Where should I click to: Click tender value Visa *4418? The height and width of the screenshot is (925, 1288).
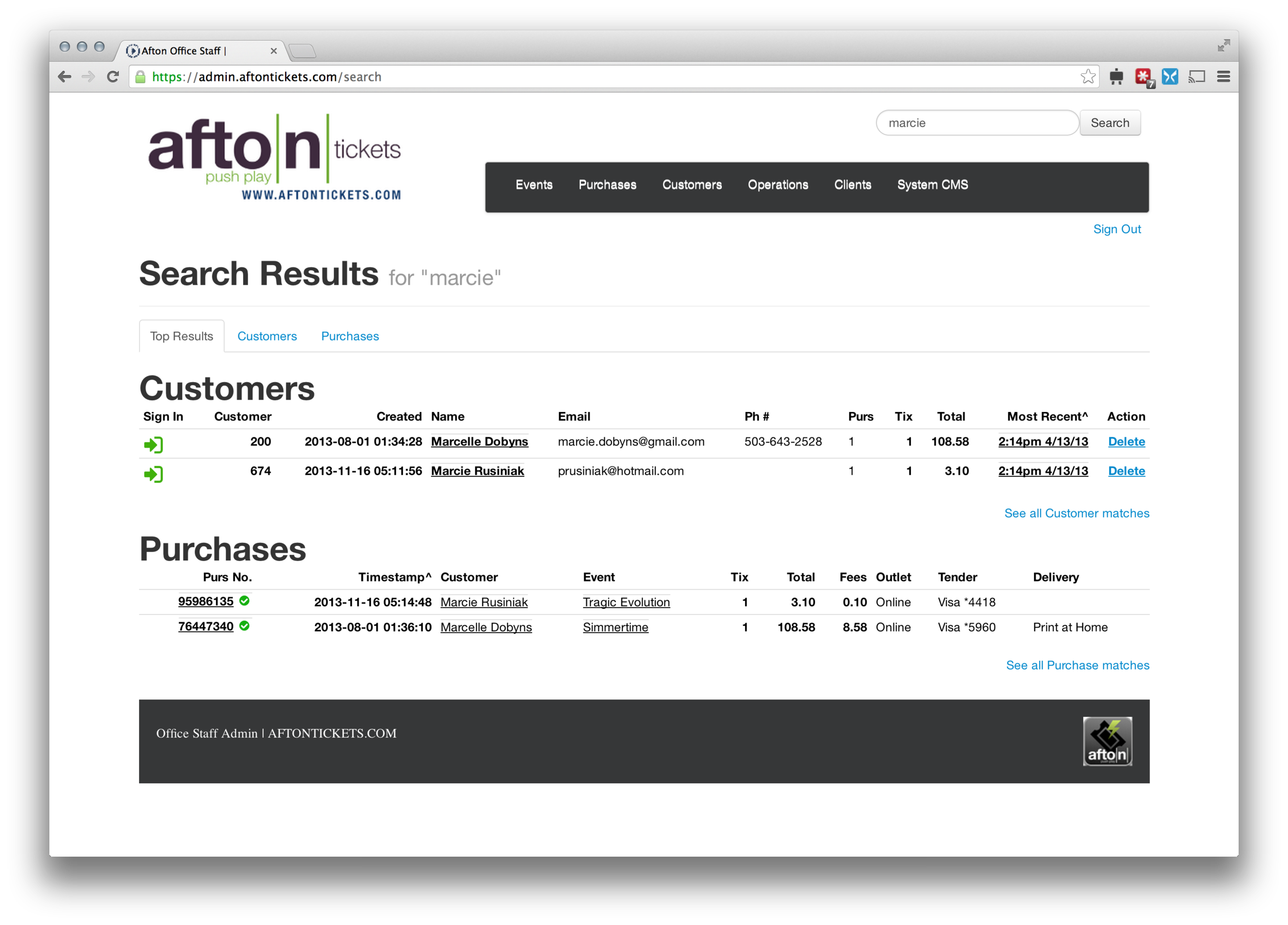coord(967,603)
